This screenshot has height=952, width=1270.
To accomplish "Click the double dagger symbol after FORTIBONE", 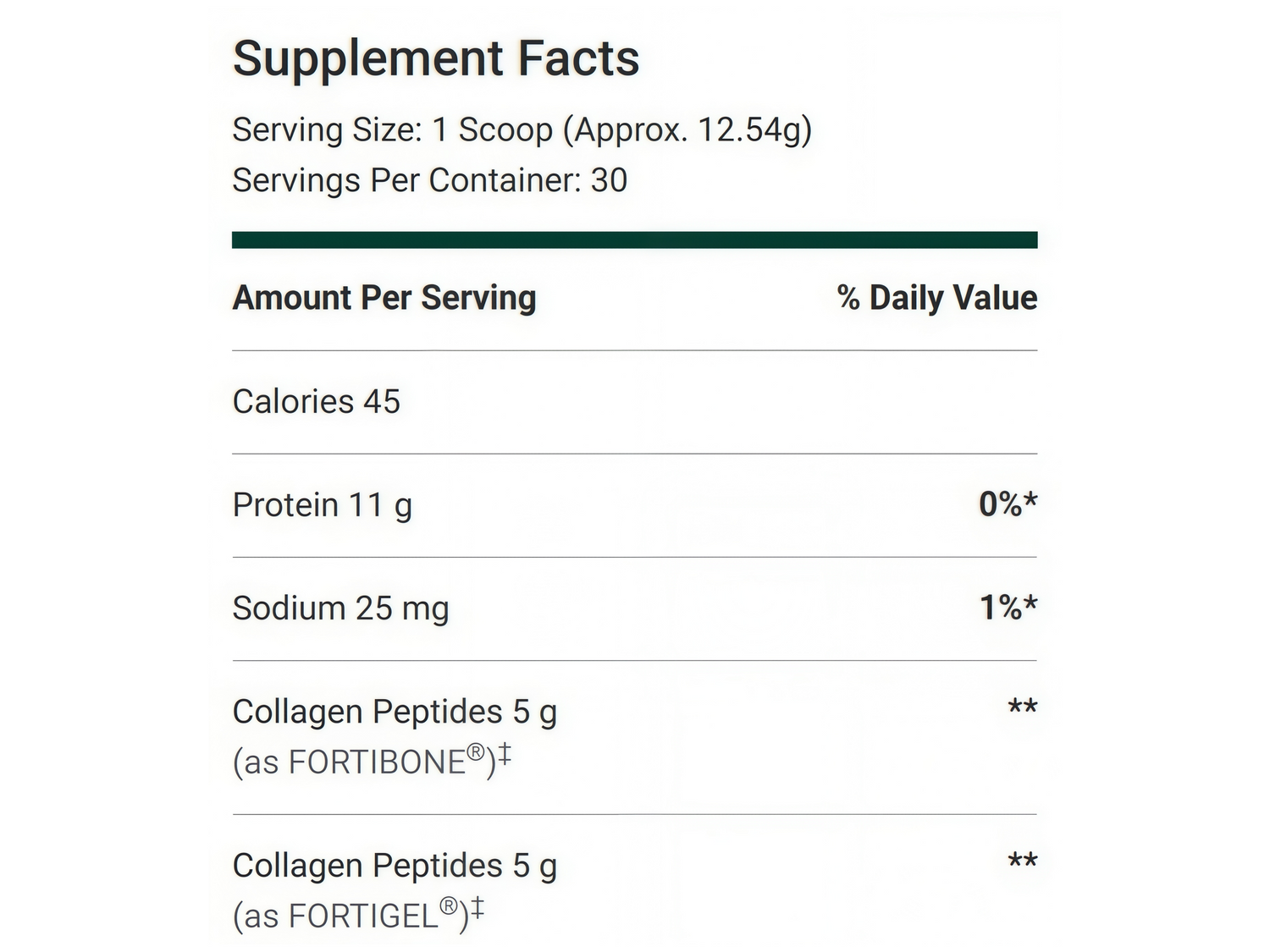I will [x=505, y=753].
